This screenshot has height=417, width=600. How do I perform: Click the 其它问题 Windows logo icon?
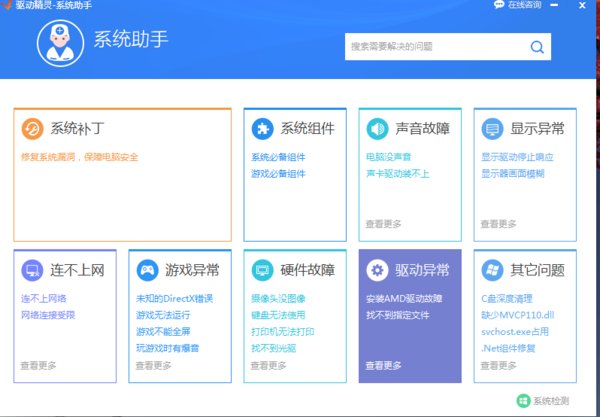(492, 270)
